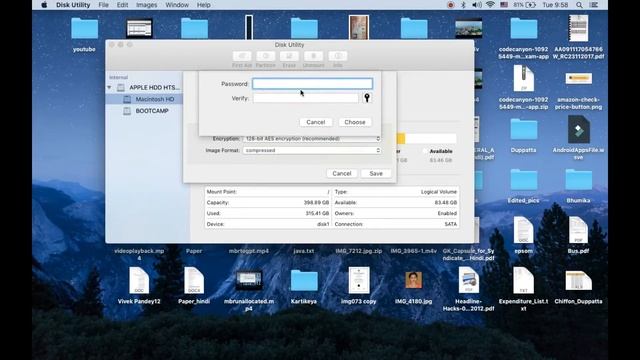This screenshot has width=640, height=360.
Task: Open the Edit menu
Action: tap(122, 5)
